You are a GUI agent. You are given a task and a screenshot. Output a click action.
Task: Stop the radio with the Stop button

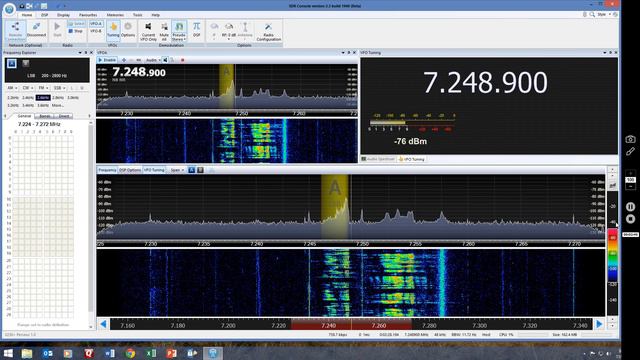[x=76, y=31]
